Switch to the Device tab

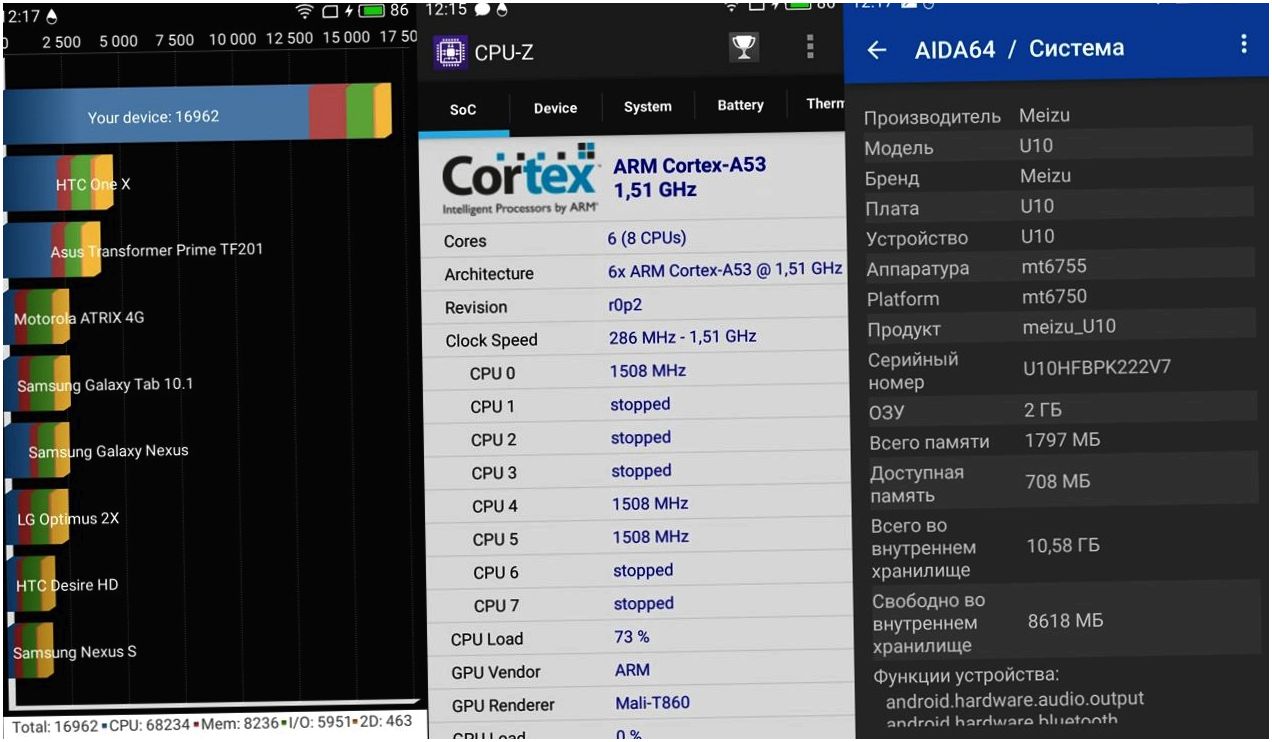coord(555,108)
